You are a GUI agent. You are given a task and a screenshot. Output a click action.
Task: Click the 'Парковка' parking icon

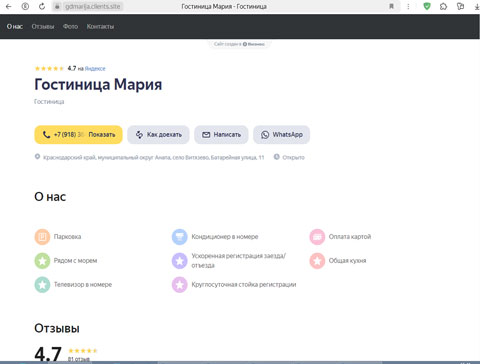[x=42, y=237]
